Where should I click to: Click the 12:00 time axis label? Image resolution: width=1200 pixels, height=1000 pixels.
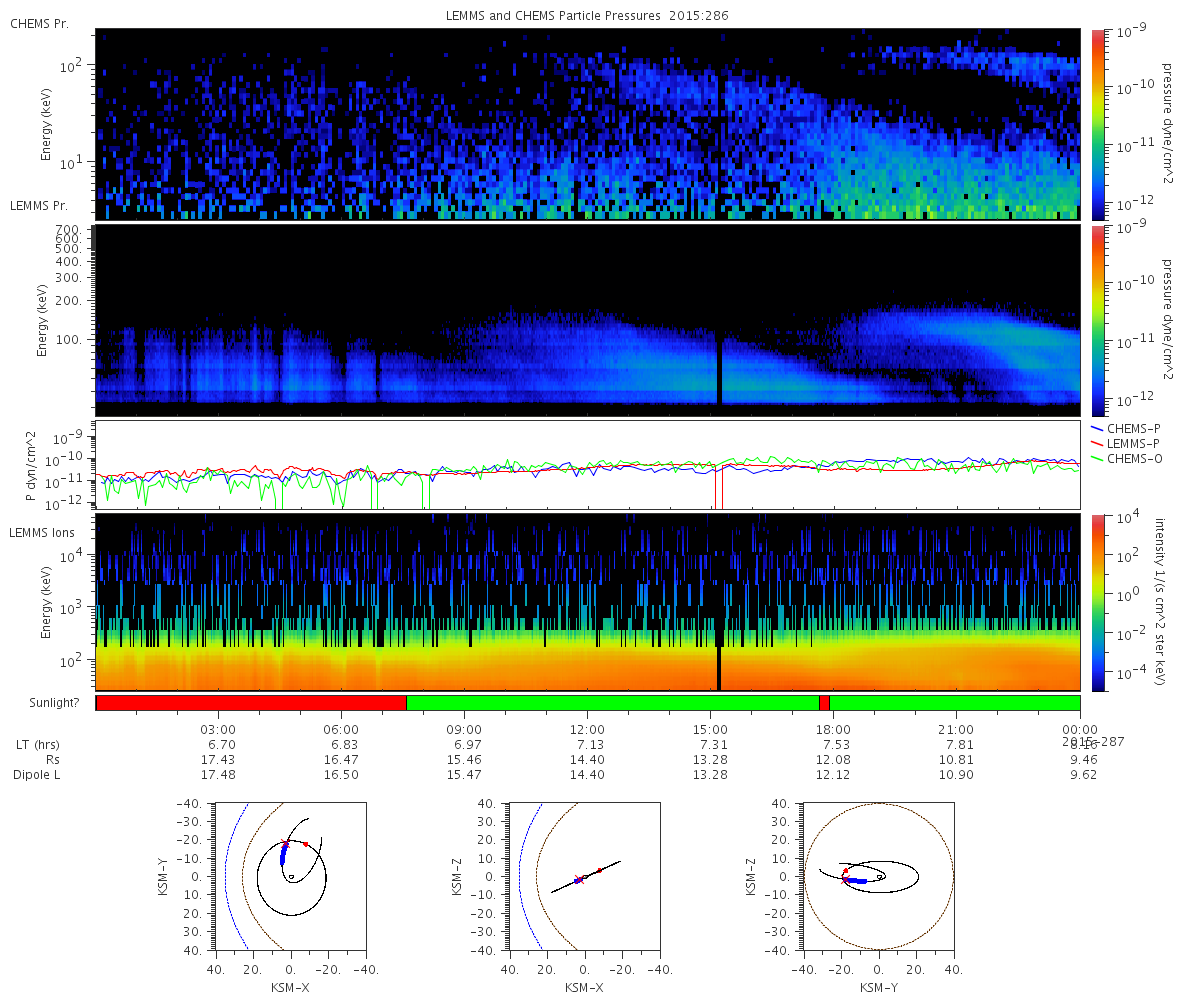click(x=587, y=730)
